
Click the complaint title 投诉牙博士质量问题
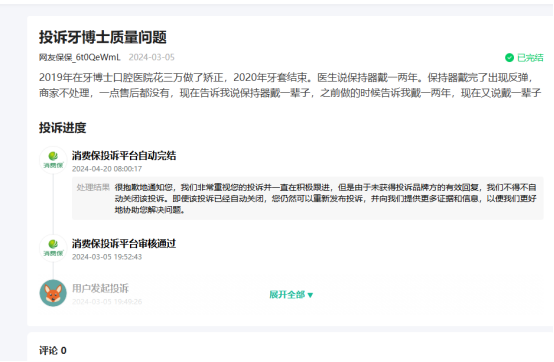click(x=102, y=37)
